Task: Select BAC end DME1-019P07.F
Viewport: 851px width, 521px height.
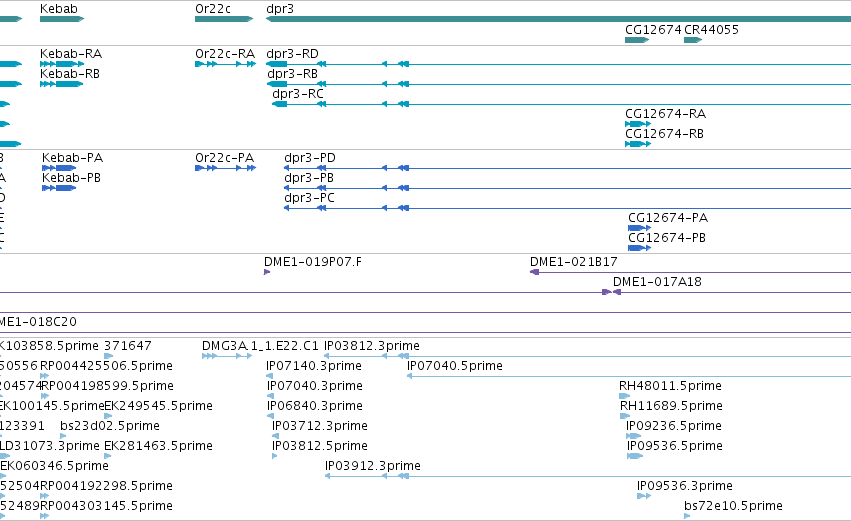Action: click(x=267, y=272)
